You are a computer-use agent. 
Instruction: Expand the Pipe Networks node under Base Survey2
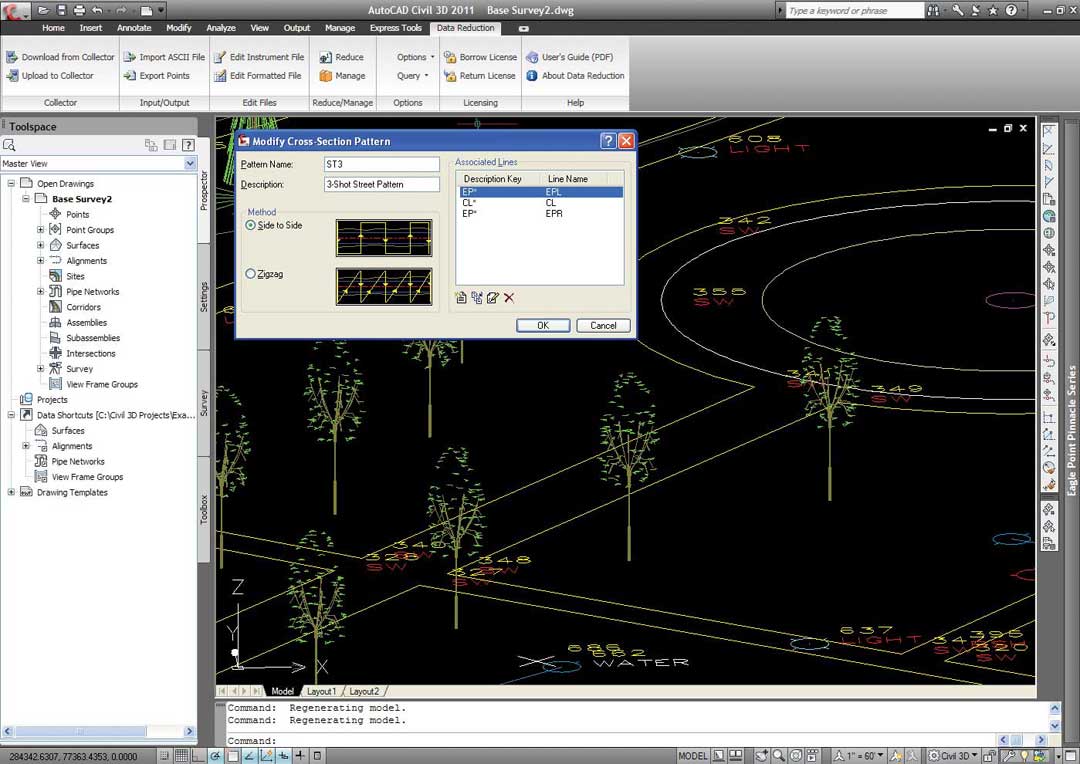point(41,292)
